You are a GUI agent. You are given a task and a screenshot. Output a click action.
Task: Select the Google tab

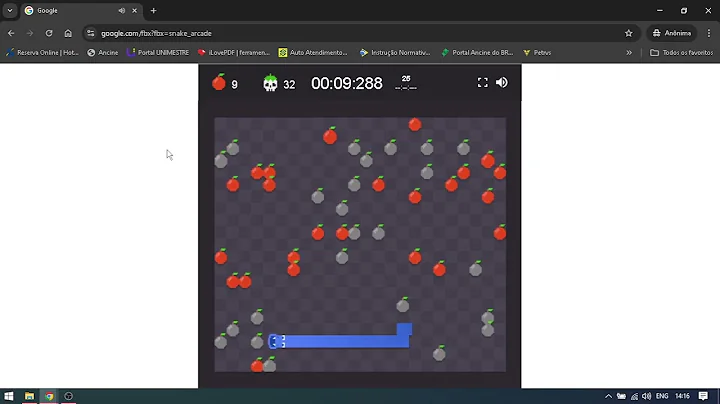point(81,11)
